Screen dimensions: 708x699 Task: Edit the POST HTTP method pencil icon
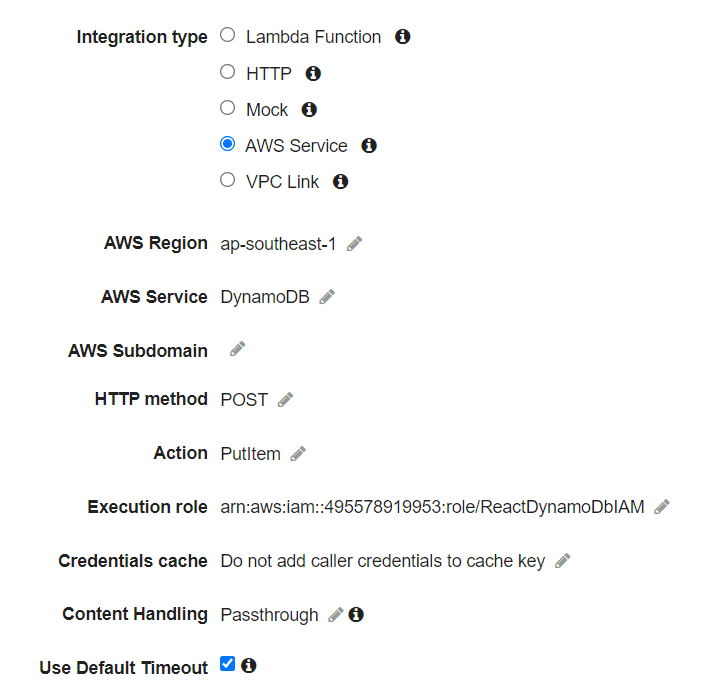point(285,400)
